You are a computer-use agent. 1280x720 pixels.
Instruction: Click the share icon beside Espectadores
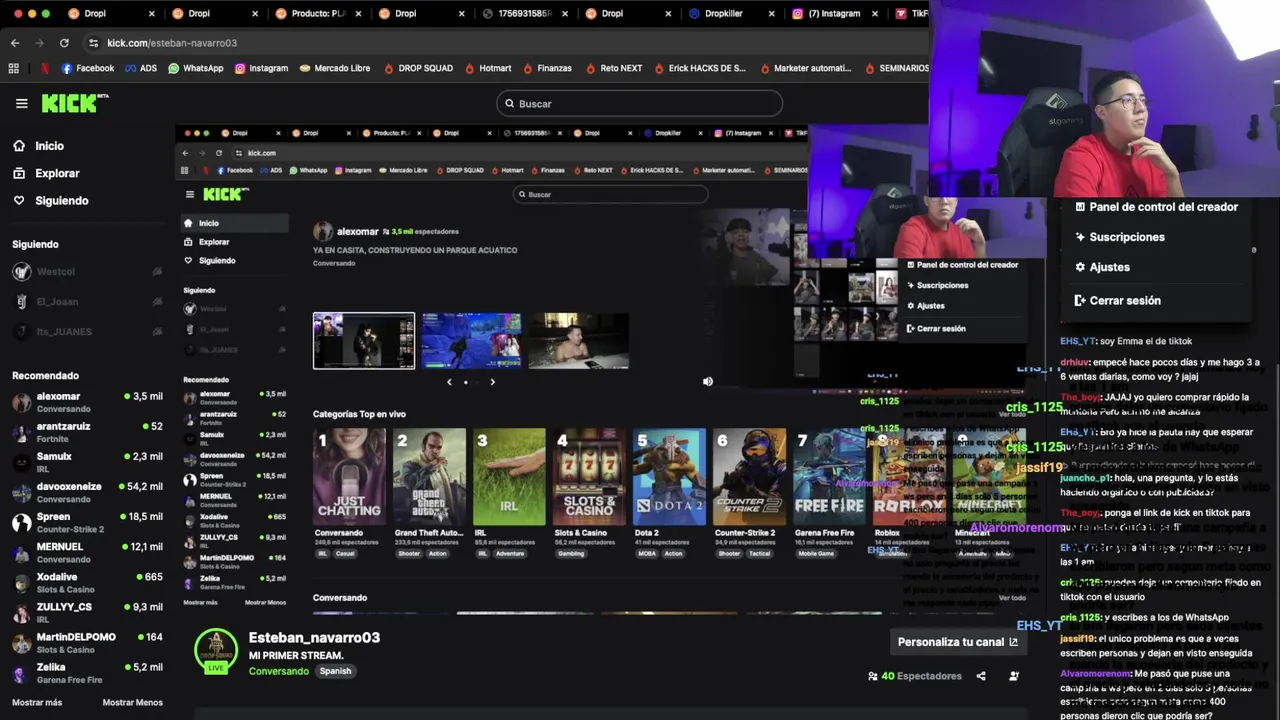tap(981, 676)
